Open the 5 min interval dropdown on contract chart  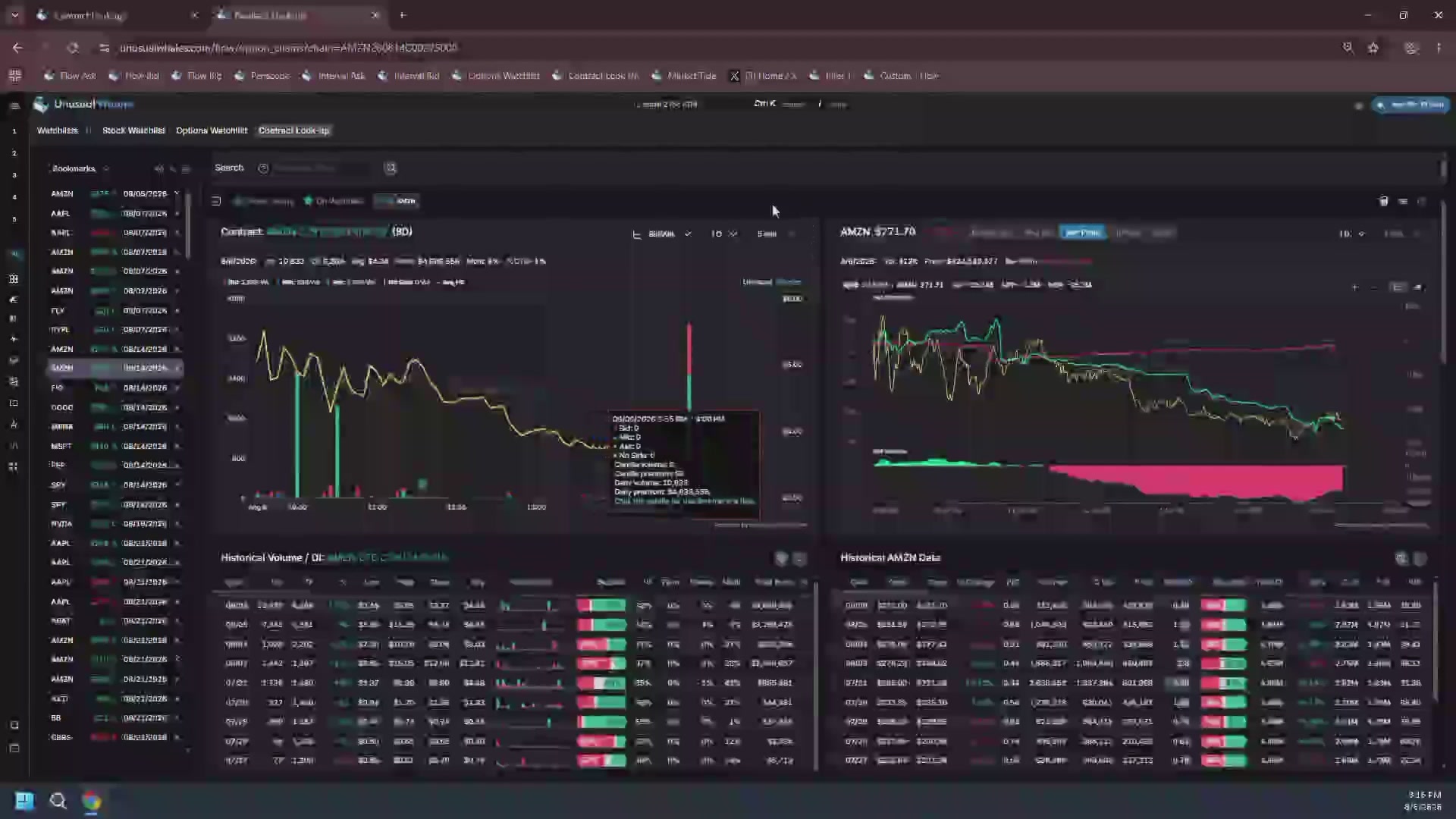(775, 234)
